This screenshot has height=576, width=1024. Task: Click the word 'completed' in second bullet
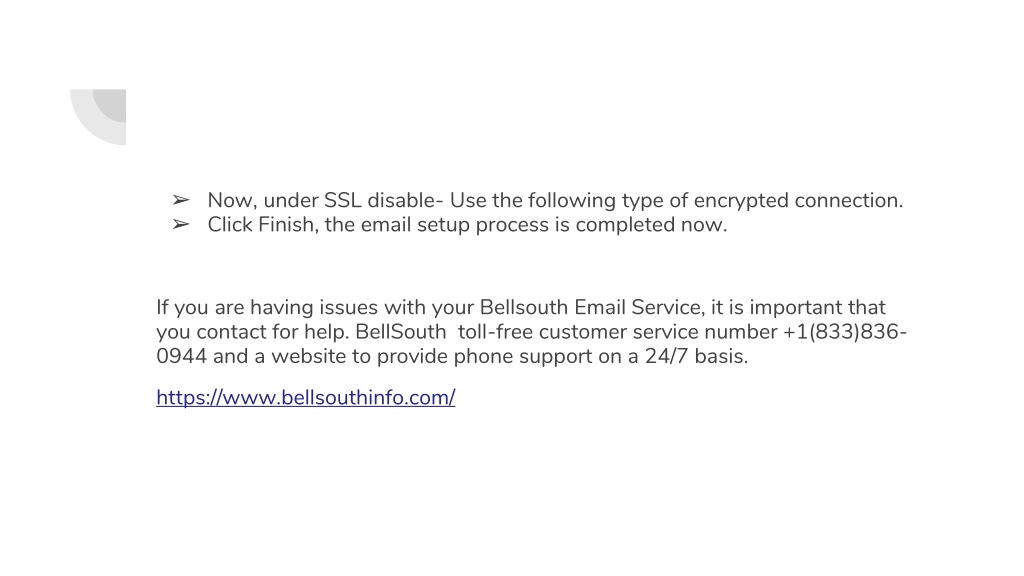(x=625, y=225)
